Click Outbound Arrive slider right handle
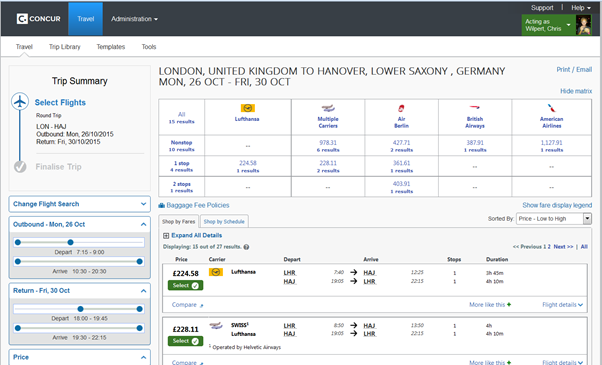The image size is (602, 365). coord(139,261)
